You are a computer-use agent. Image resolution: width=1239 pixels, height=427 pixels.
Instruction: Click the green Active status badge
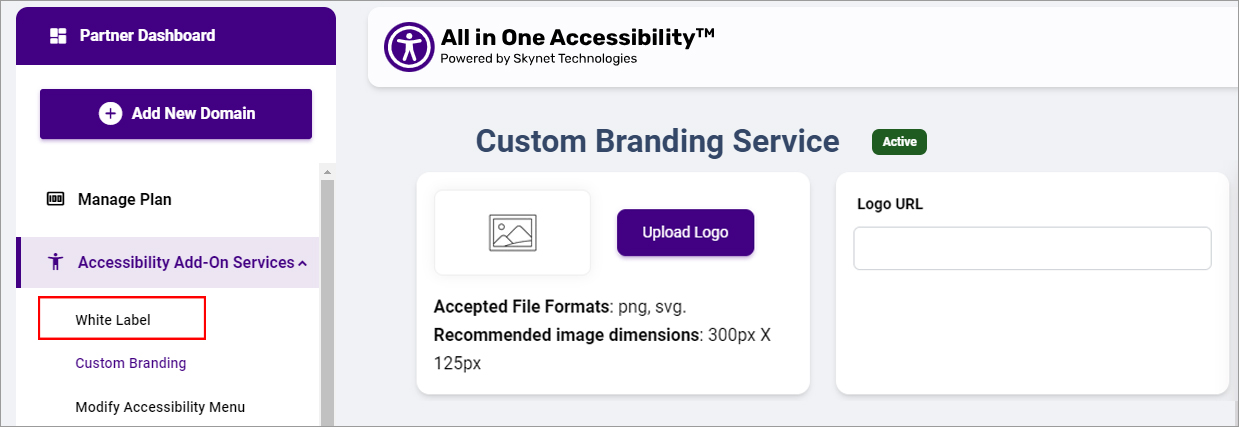pos(899,142)
